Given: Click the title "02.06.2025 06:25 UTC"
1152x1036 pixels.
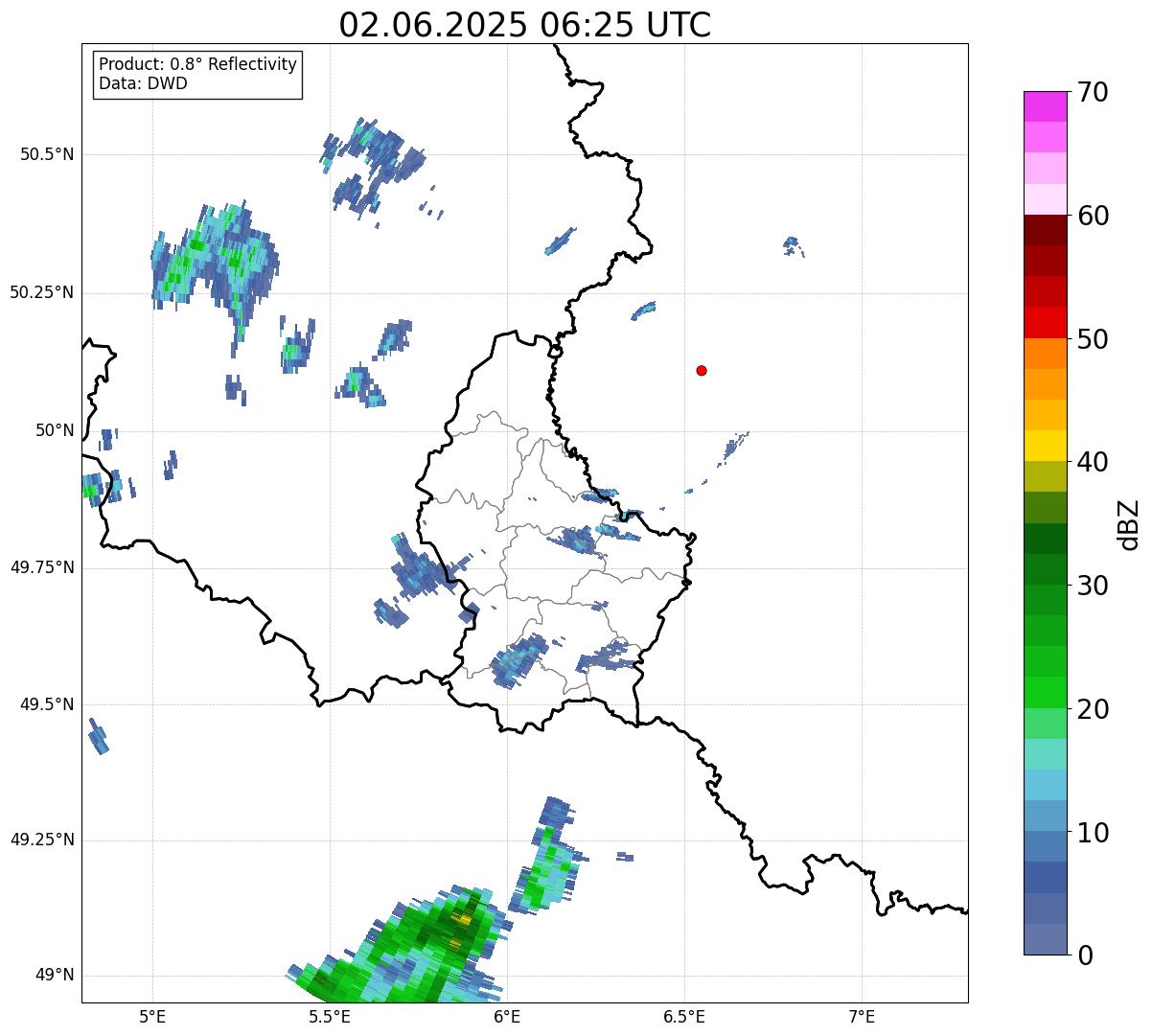Looking at the screenshot, I should point(524,25).
